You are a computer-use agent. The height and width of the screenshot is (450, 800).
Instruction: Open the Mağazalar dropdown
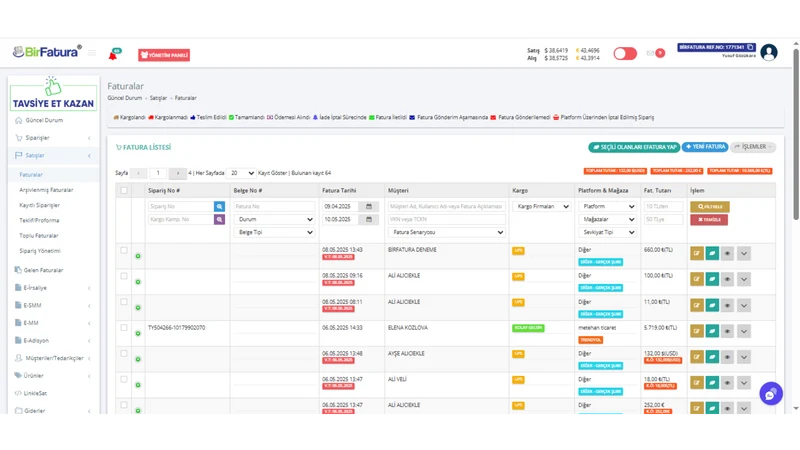607,219
